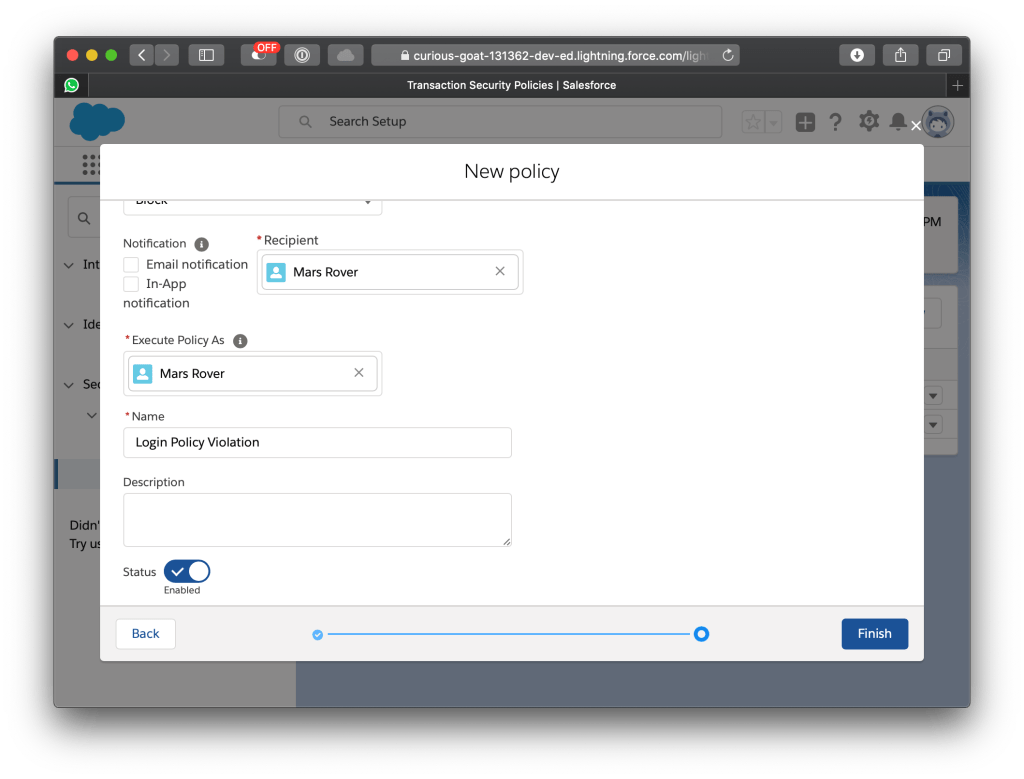Click the global actions plus icon

click(x=805, y=122)
